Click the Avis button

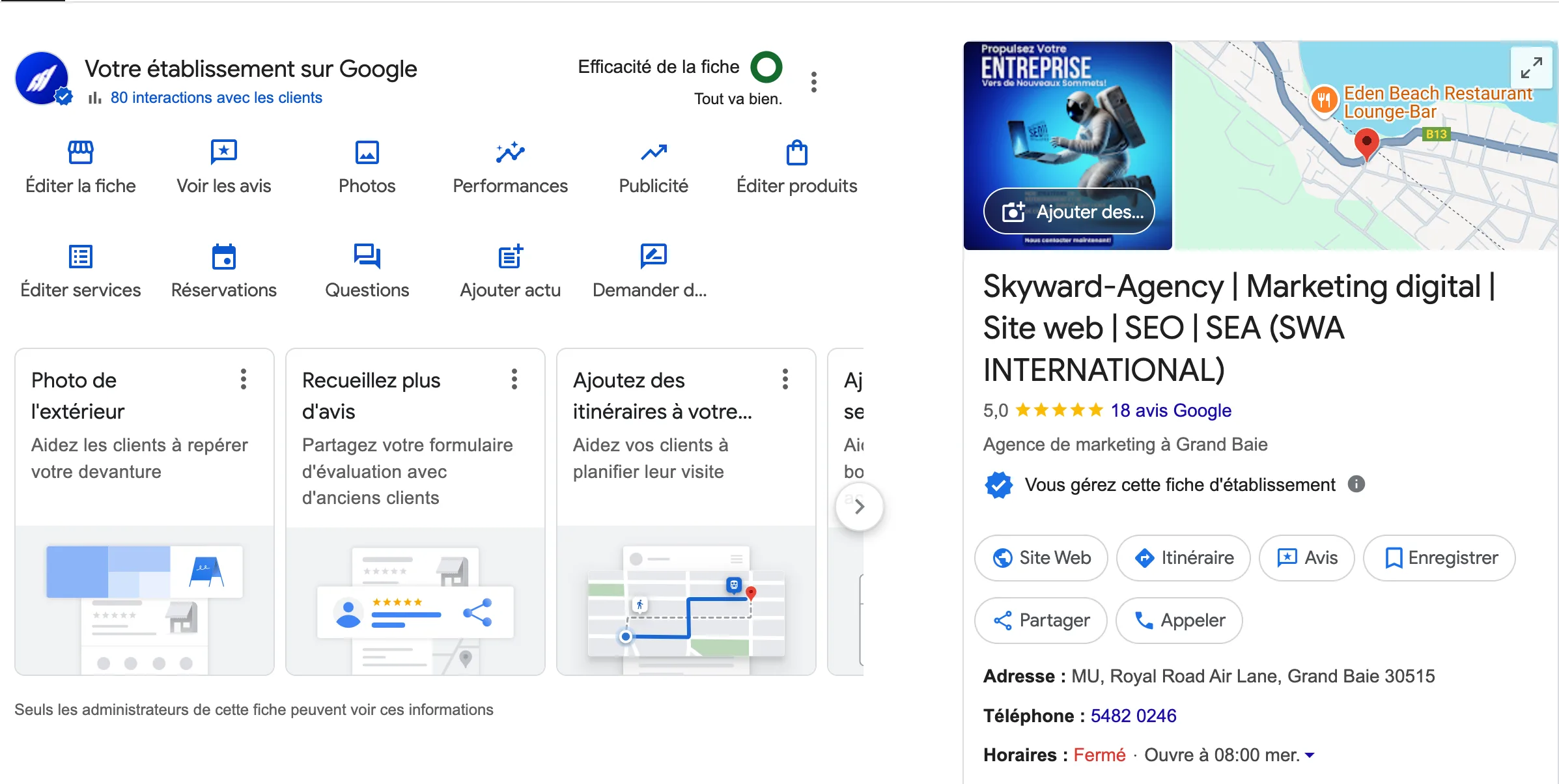(x=1307, y=558)
